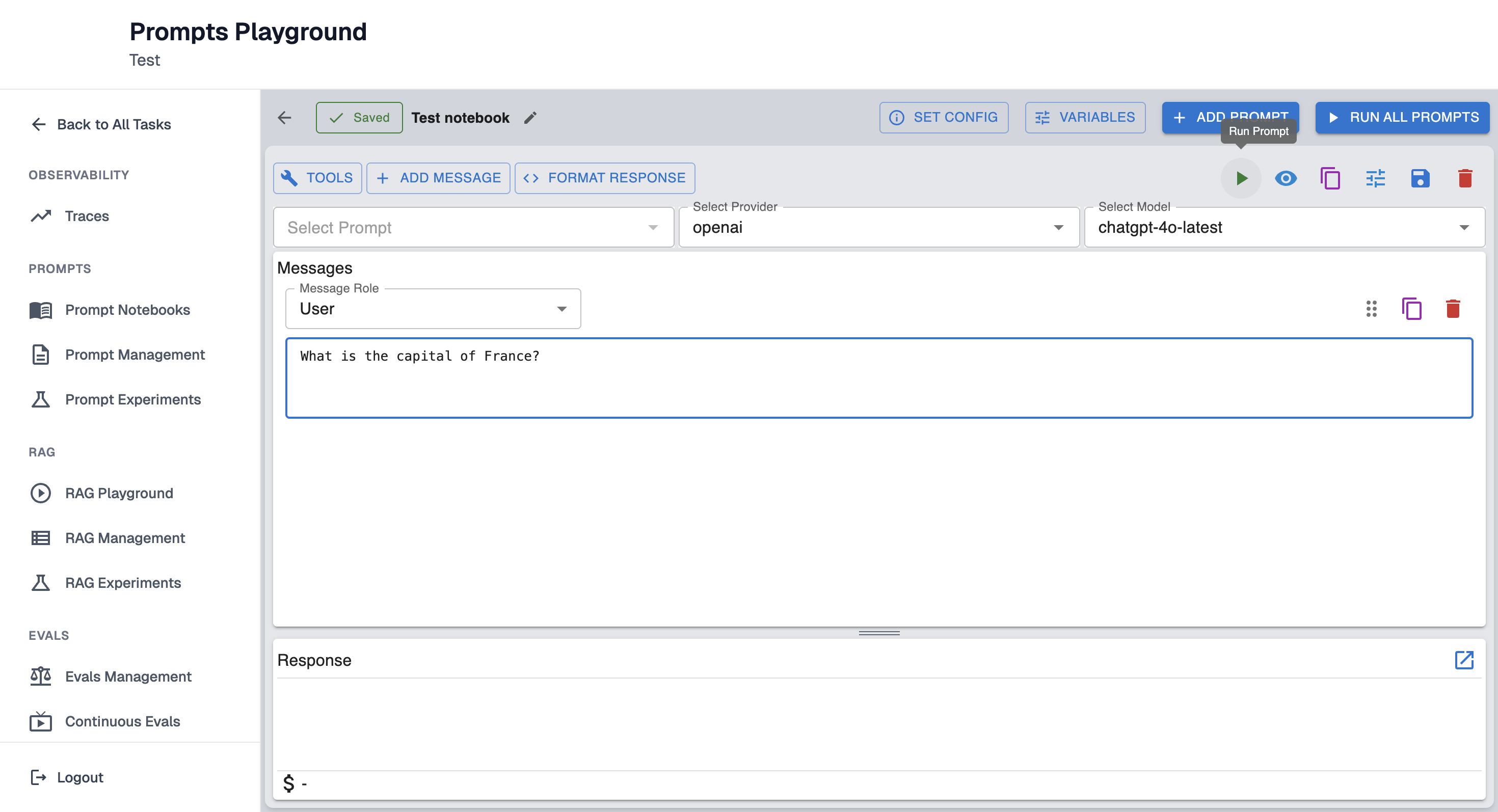Screen dimensions: 1498x812
Task: Grab the message drag handle dots
Action: pos(1371,309)
